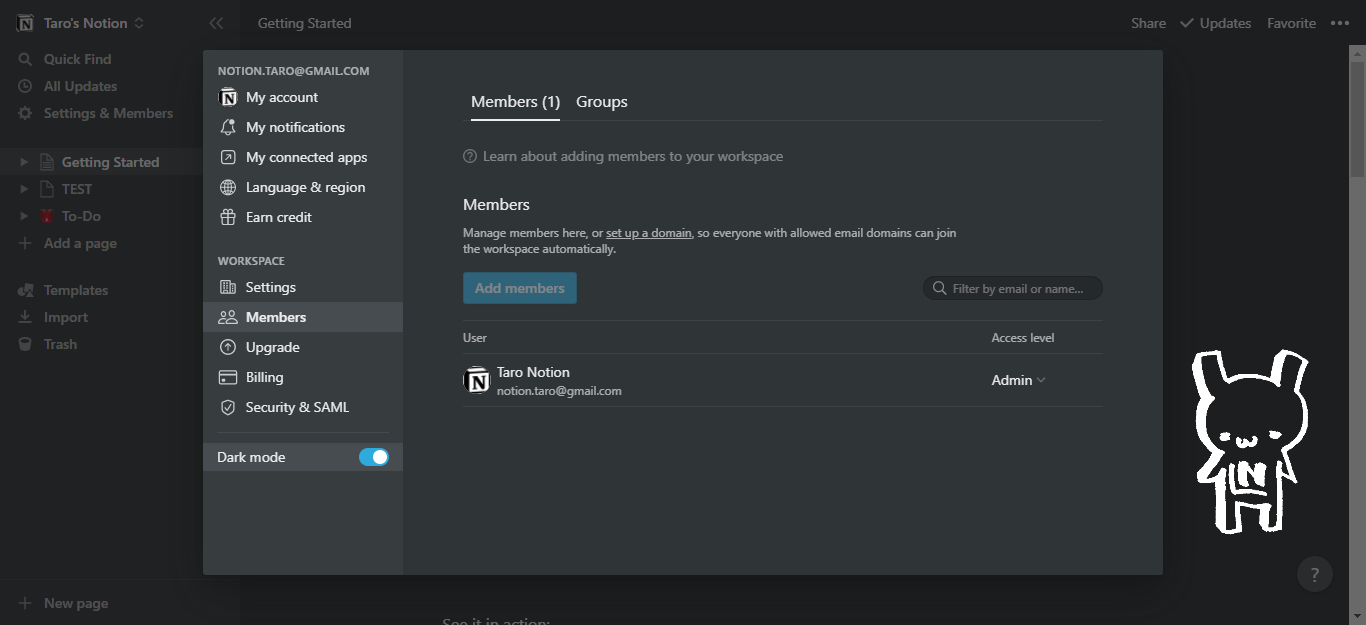Open Language & region settings
Viewport: 1366px width, 625px height.
(x=303, y=187)
